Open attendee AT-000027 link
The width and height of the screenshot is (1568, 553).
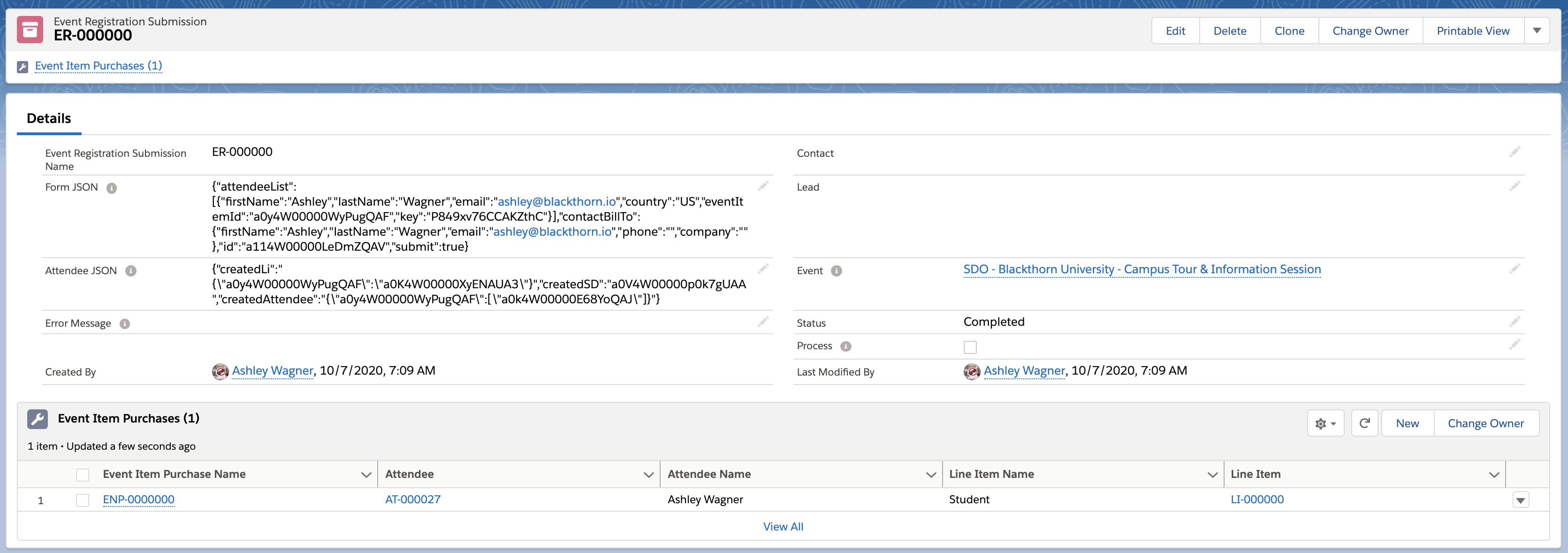tap(413, 500)
